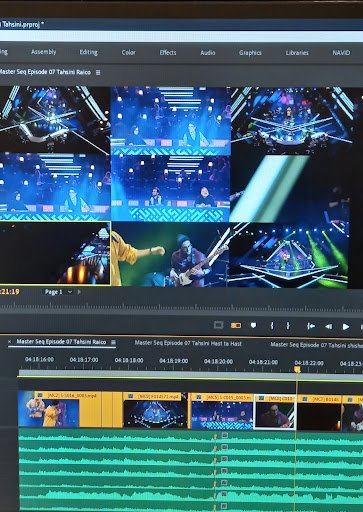
Task: Click the Go to In point icon
Action: click(x=311, y=326)
